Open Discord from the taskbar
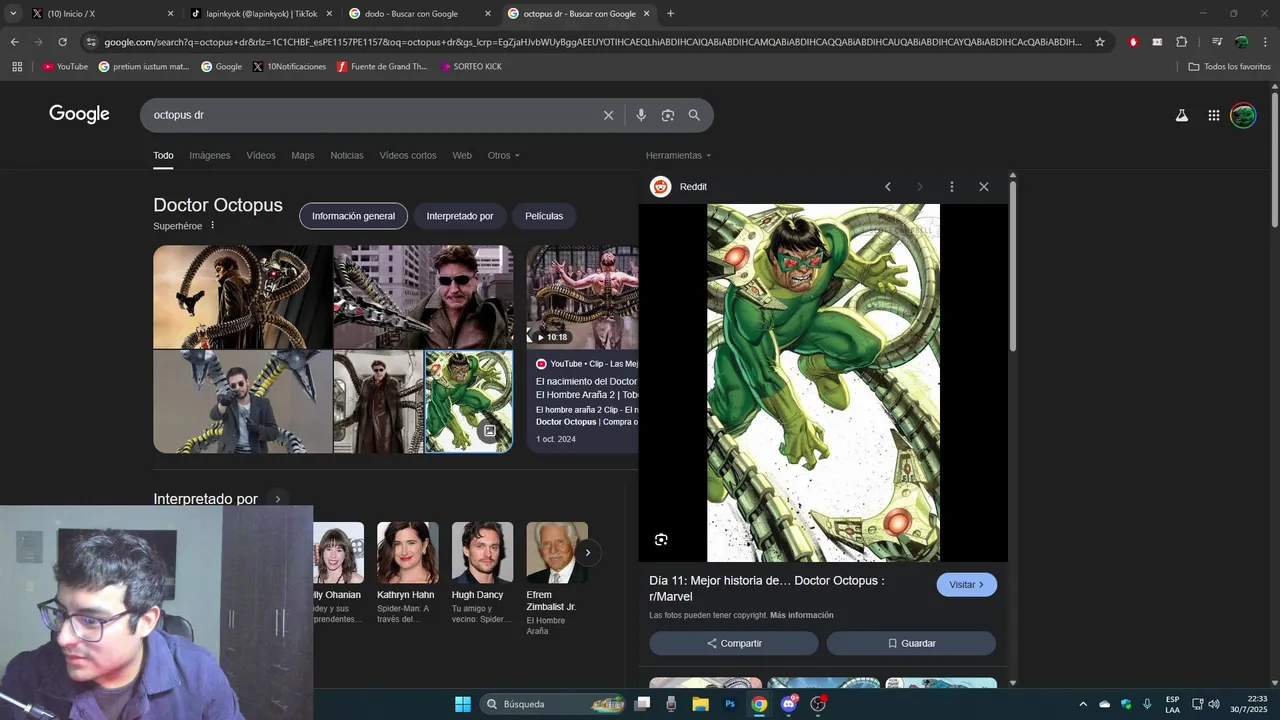The height and width of the screenshot is (720, 1280). click(789, 704)
